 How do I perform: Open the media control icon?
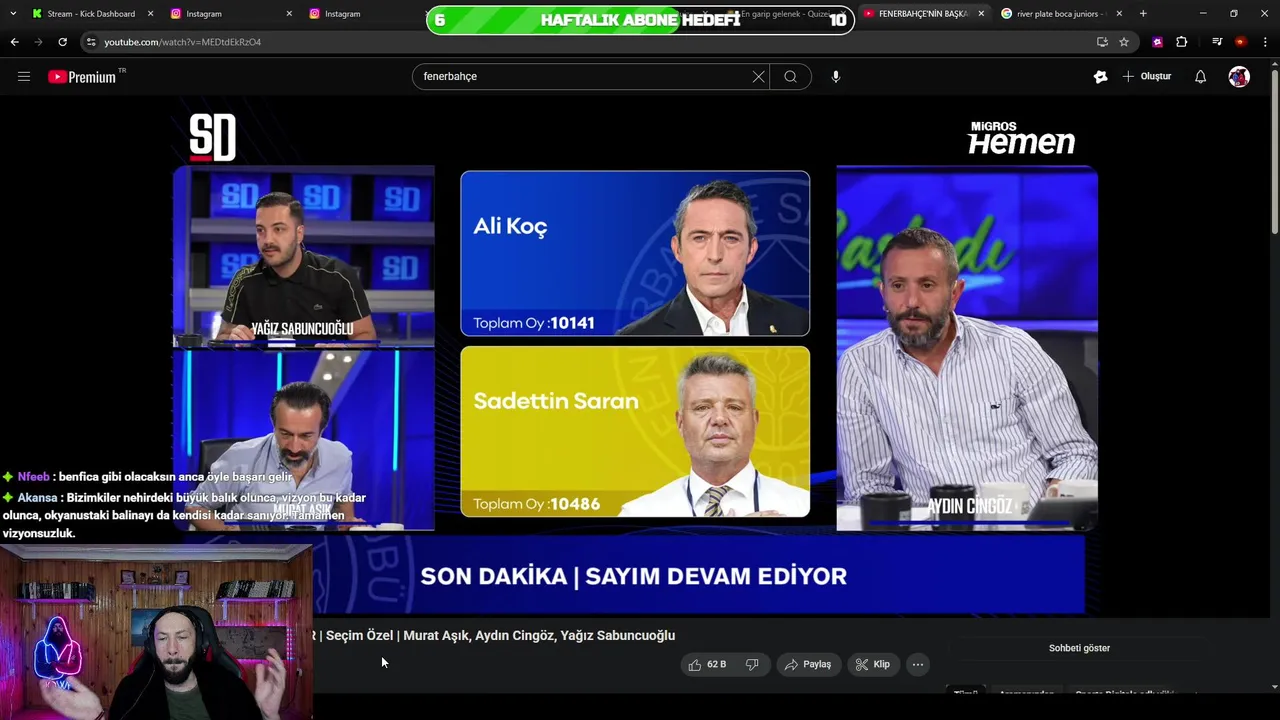tap(1217, 42)
